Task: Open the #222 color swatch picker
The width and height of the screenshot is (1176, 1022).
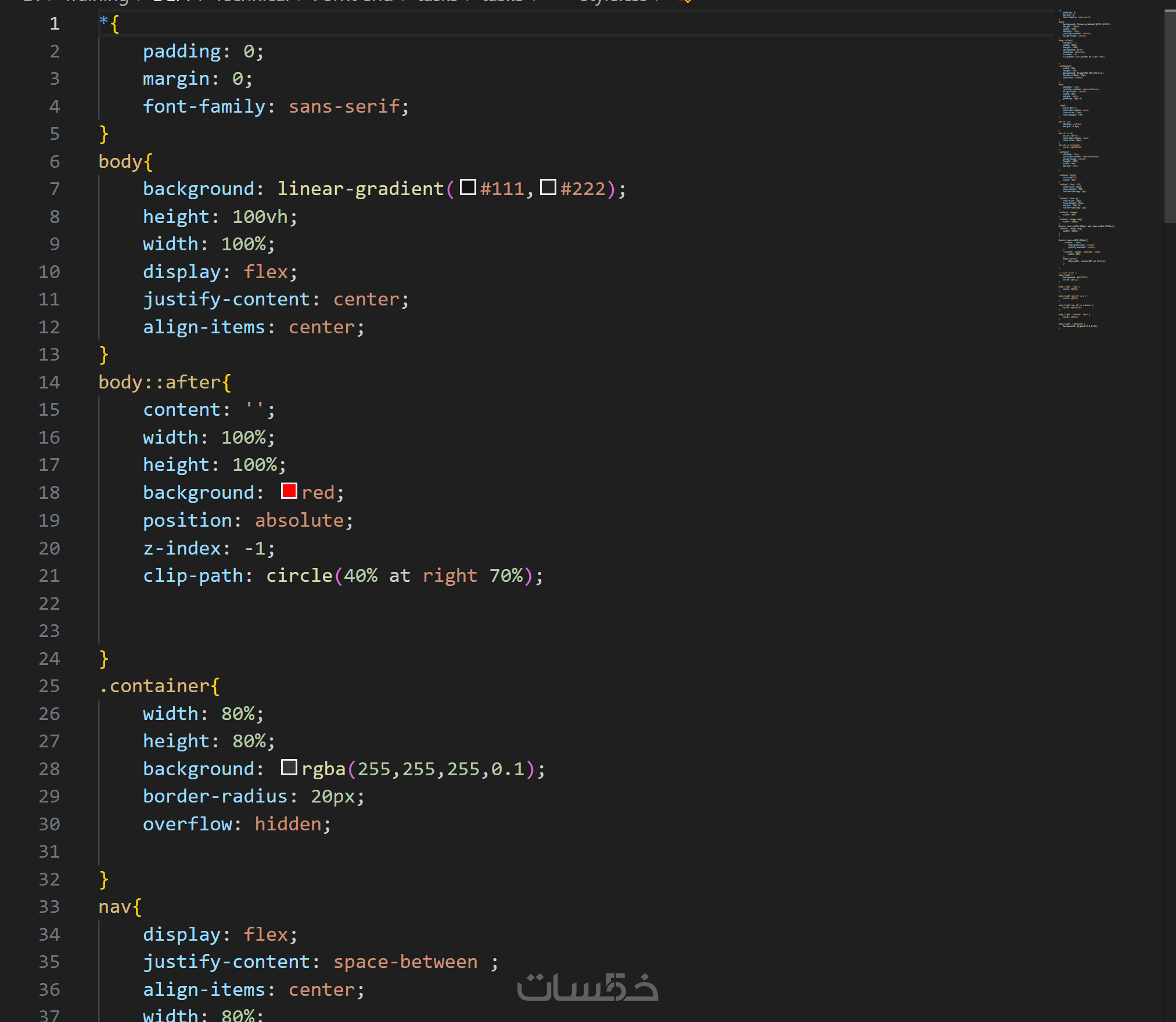Action: [548, 188]
